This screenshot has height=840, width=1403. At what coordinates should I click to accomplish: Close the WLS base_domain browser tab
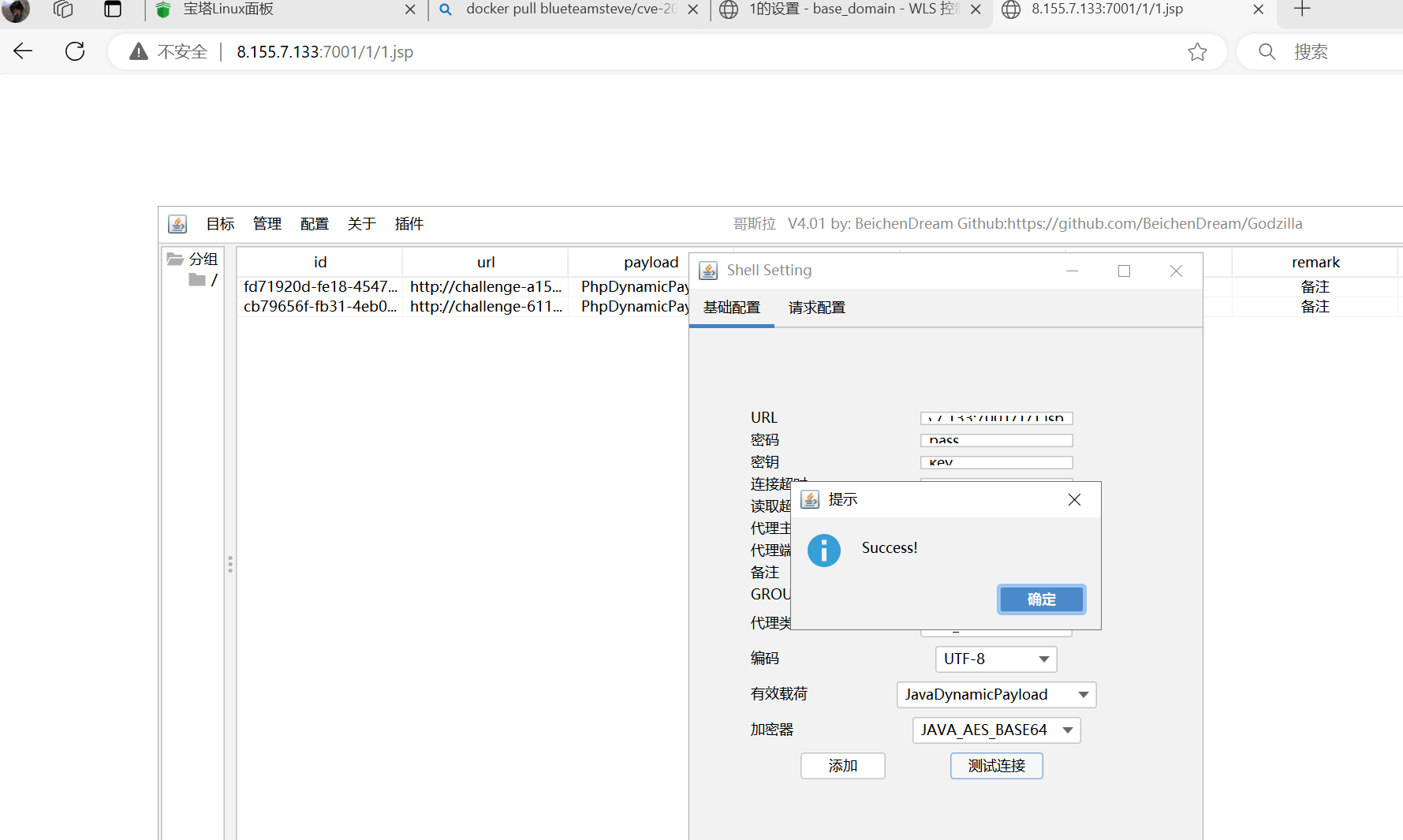[x=976, y=9]
